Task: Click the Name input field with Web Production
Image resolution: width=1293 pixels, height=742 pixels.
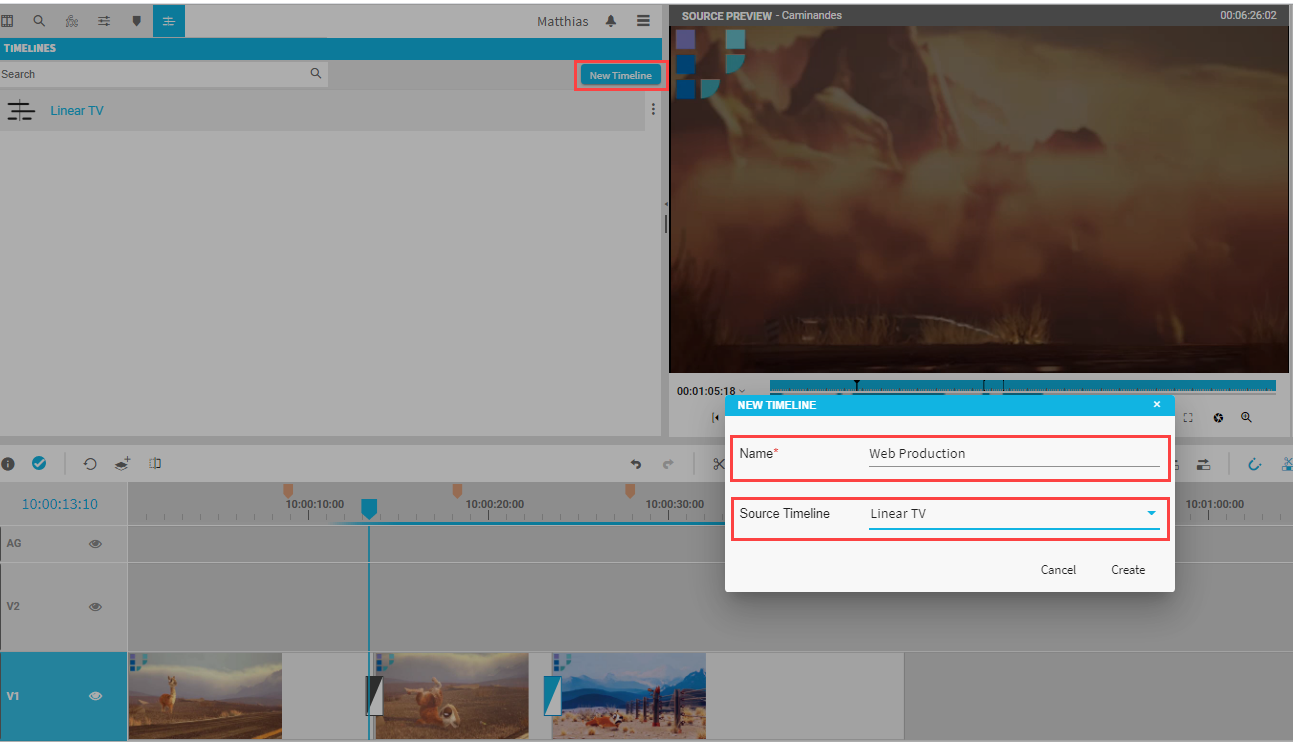Action: click(1012, 454)
